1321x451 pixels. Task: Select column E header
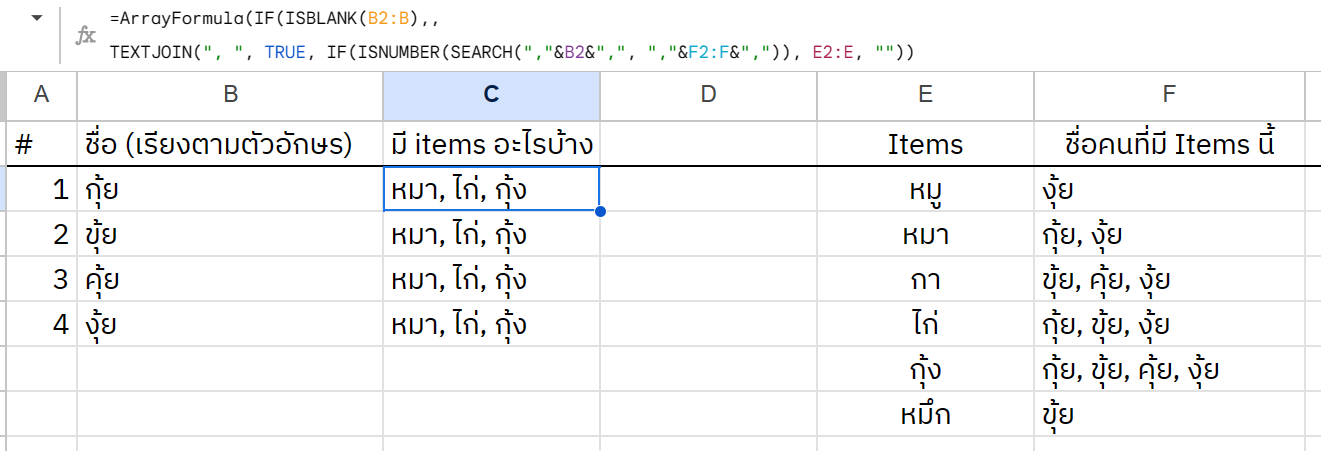coord(925,94)
